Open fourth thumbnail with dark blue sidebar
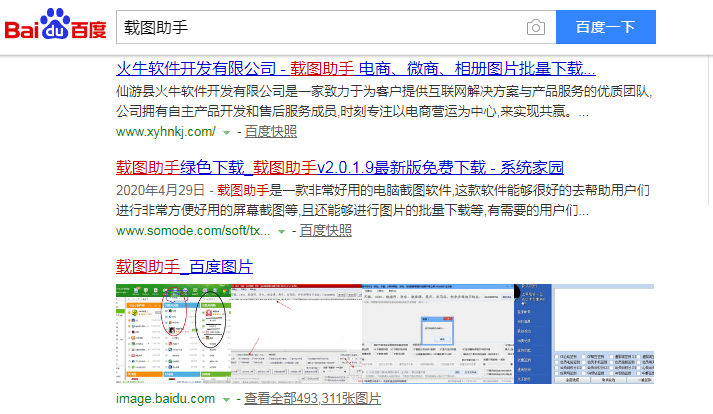The height and width of the screenshot is (414, 713). [584, 334]
